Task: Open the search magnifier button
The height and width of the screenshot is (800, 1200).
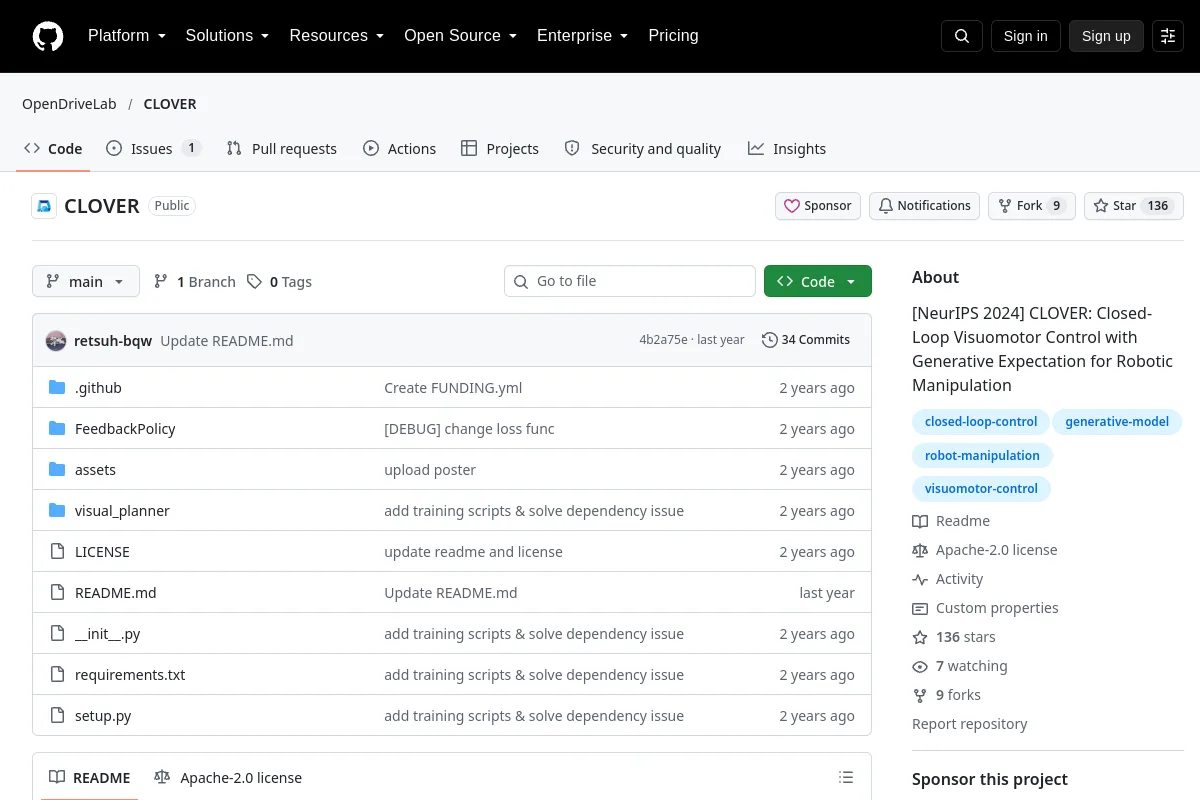Action: tap(962, 36)
